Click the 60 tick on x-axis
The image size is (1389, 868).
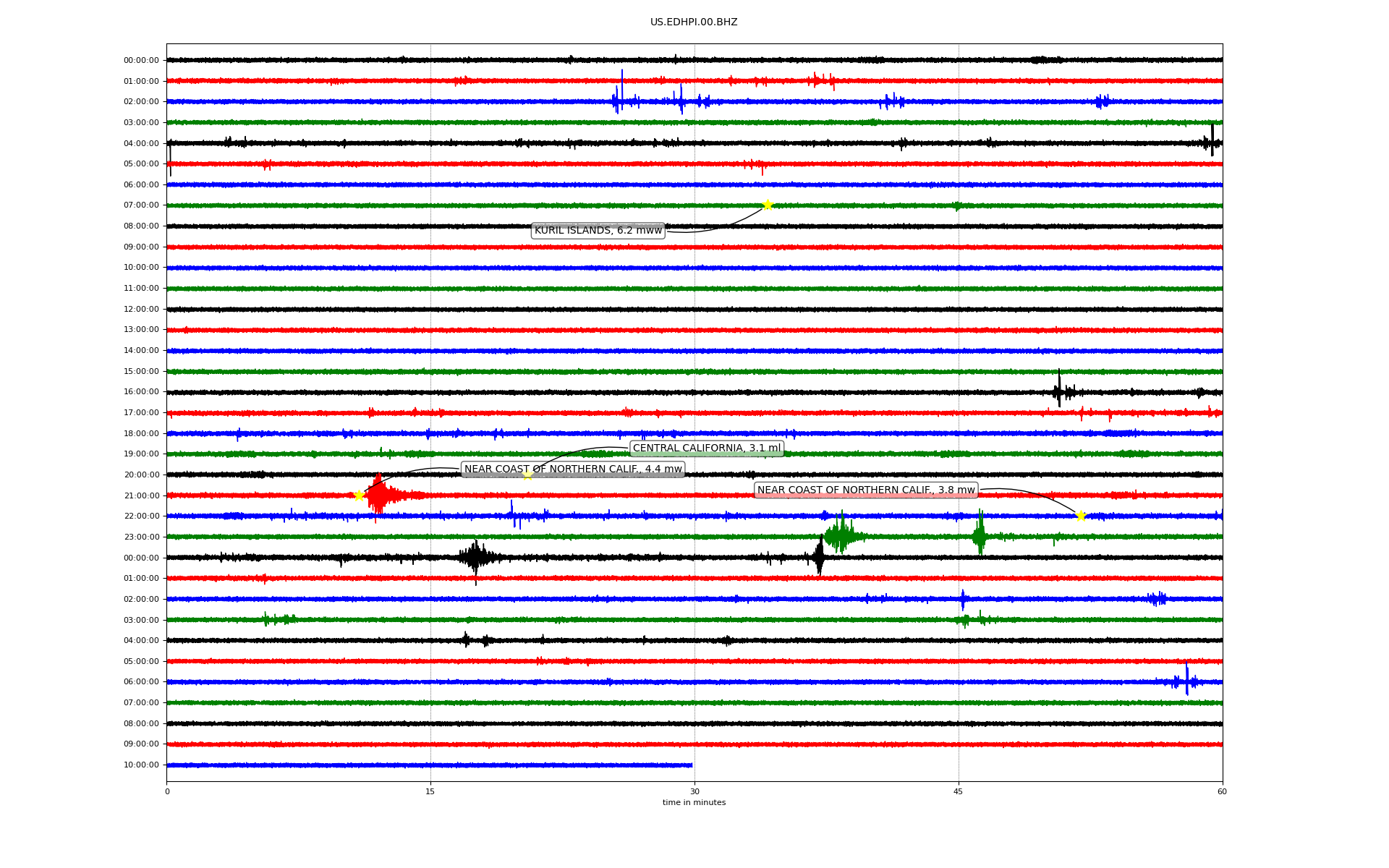coord(1222,791)
